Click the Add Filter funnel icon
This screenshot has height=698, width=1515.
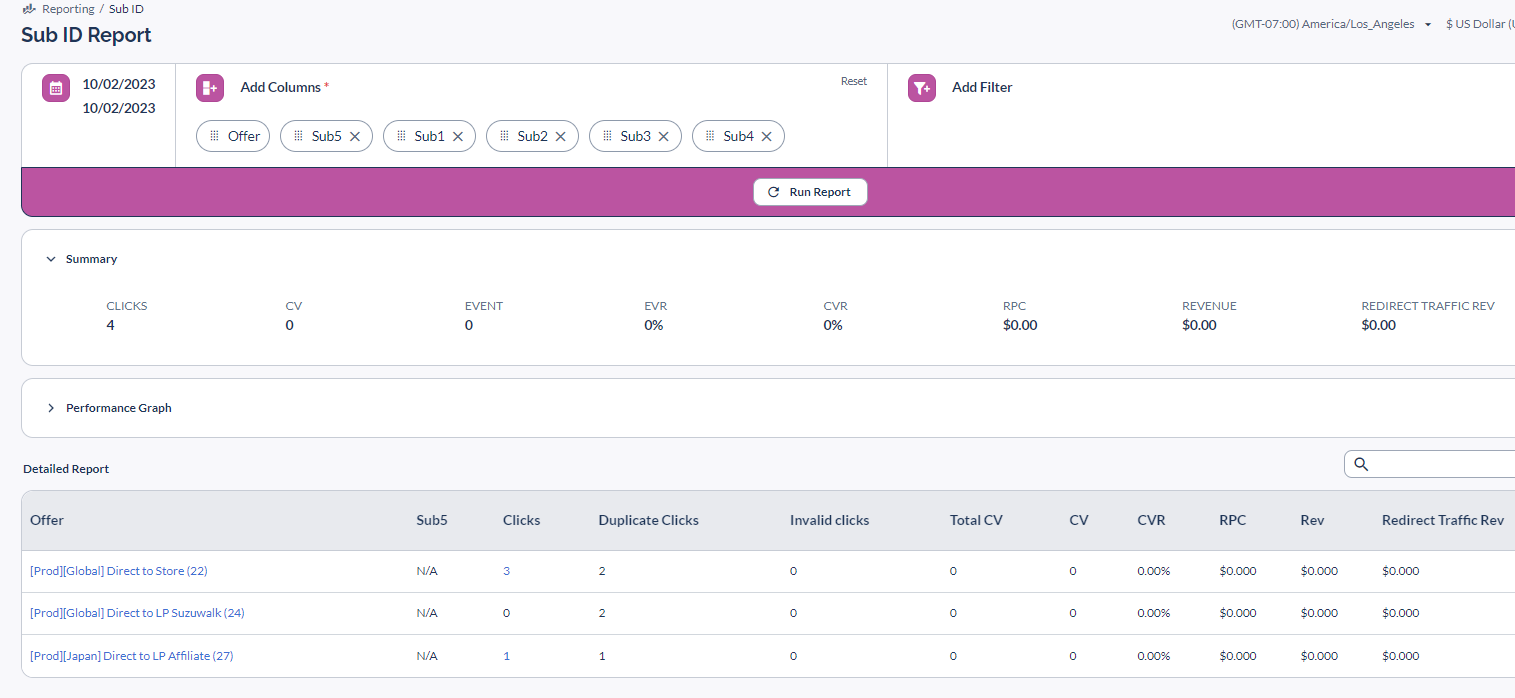coord(921,88)
